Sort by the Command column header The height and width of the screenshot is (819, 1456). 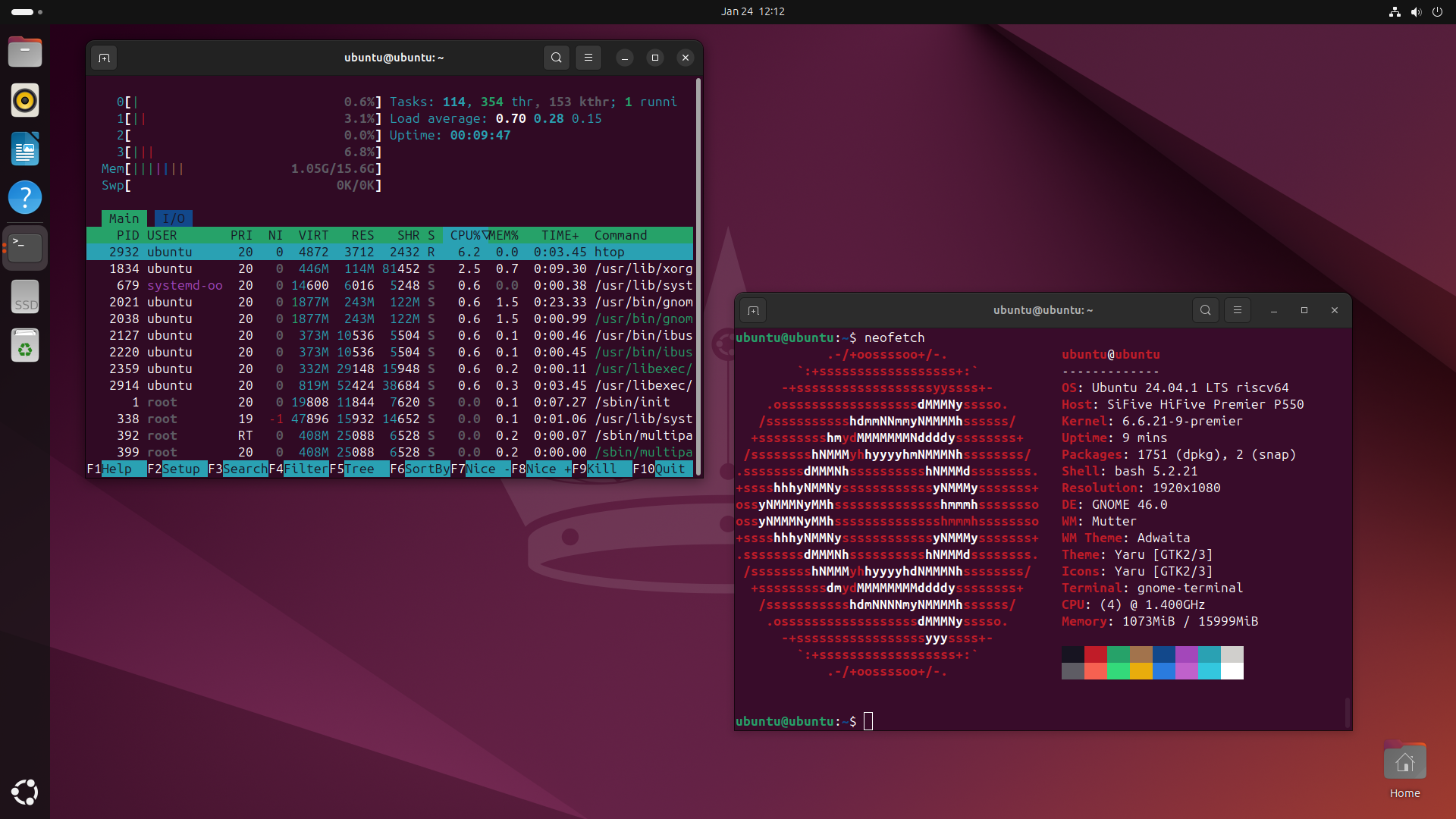(621, 235)
